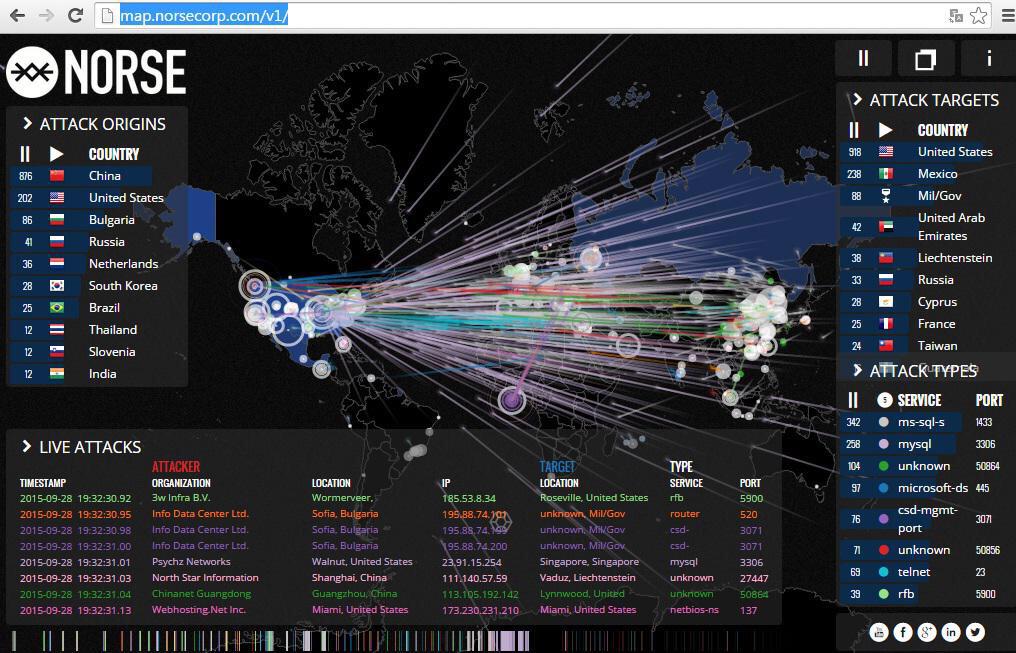Image resolution: width=1016 pixels, height=653 pixels.
Task: Pause the Attack Types list
Action: click(853, 400)
